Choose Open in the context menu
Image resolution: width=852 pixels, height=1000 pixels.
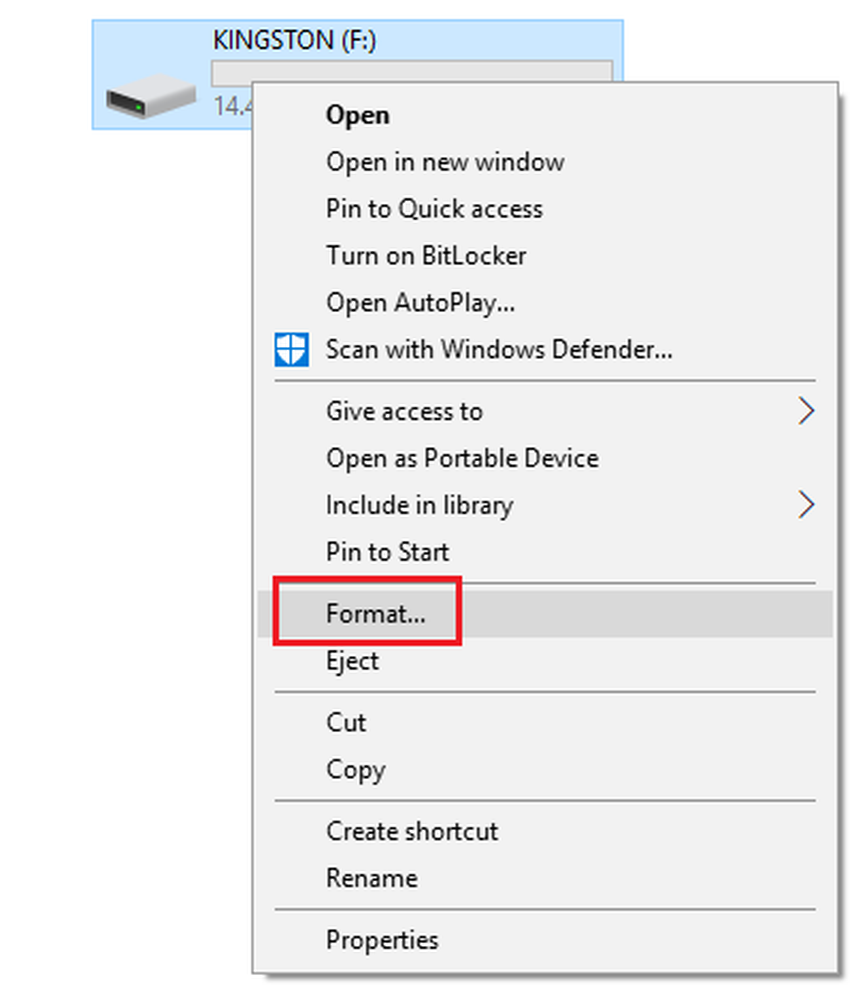545,115
